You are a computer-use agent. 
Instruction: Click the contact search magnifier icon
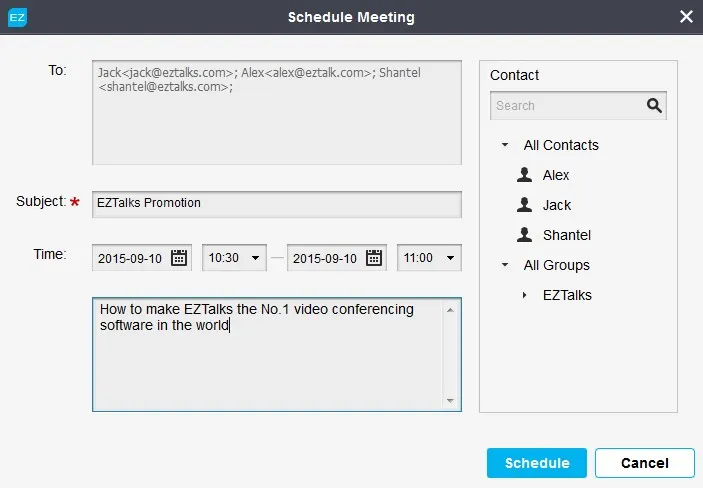pos(654,105)
